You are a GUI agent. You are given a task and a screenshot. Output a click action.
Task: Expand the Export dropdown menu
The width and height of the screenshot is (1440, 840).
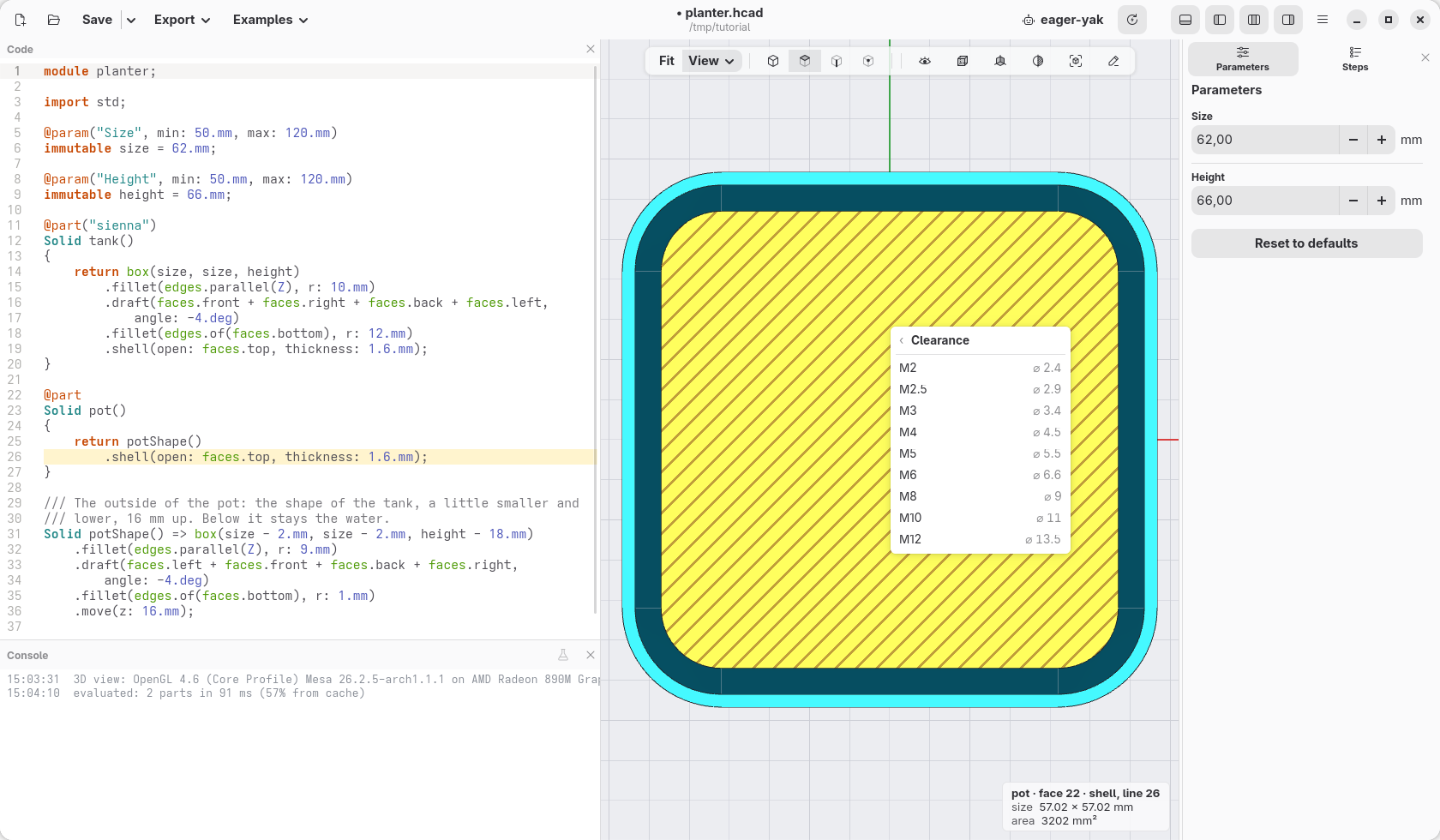pos(182,20)
